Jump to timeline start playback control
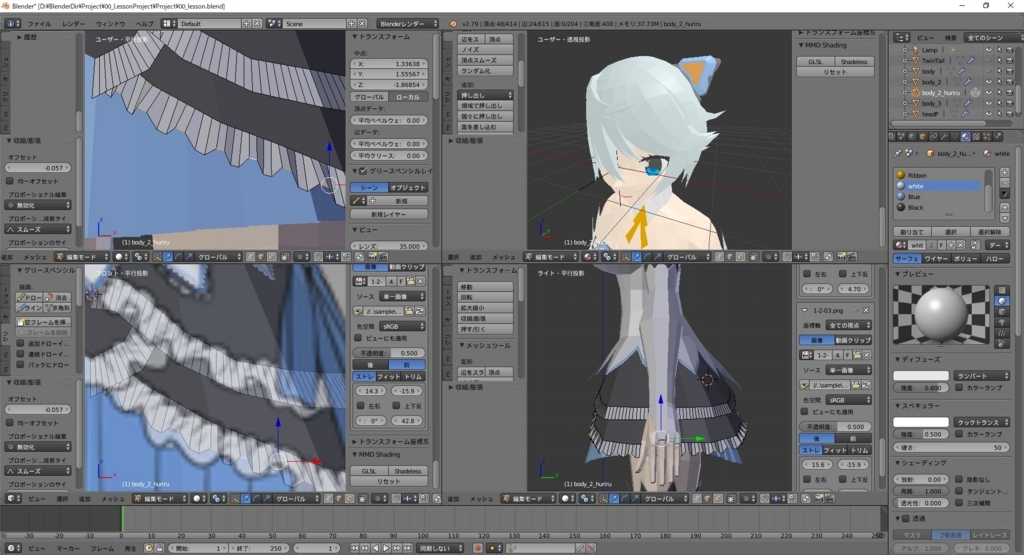Screen dimensions: 1024x555 pyautogui.click(x=355, y=548)
